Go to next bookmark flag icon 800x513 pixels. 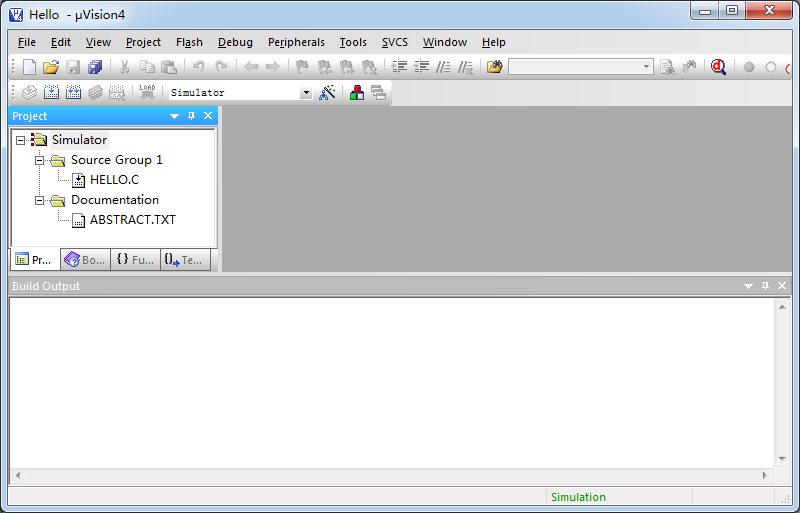[x=347, y=67]
